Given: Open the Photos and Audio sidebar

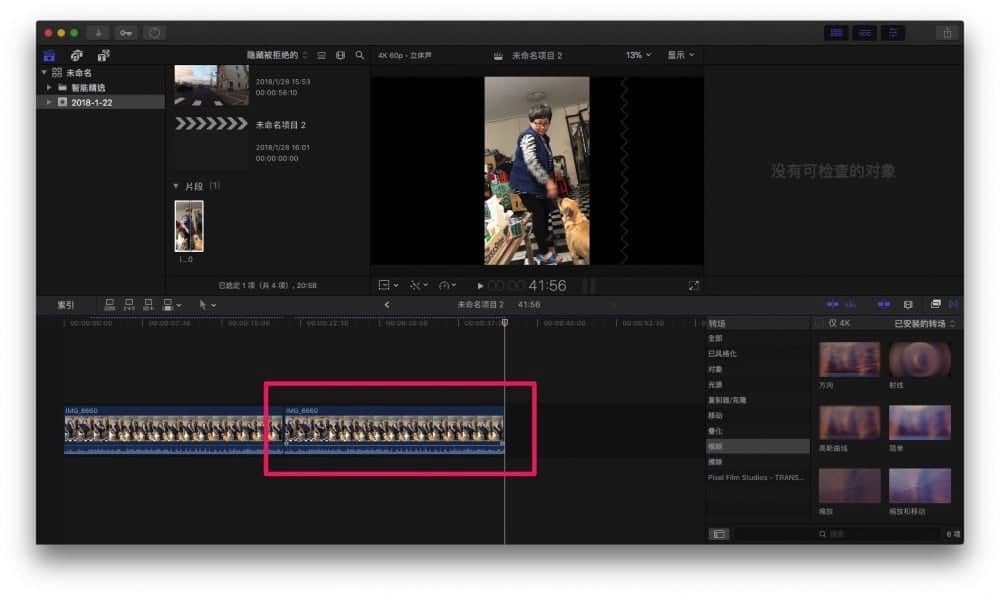Looking at the screenshot, I should point(77,55).
